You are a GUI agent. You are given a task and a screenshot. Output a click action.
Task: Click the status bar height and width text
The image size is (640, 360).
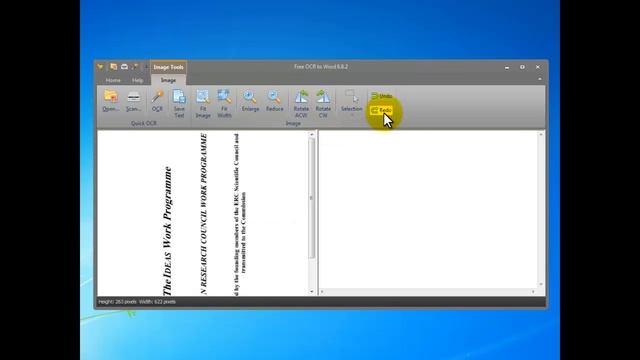[x=137, y=302]
